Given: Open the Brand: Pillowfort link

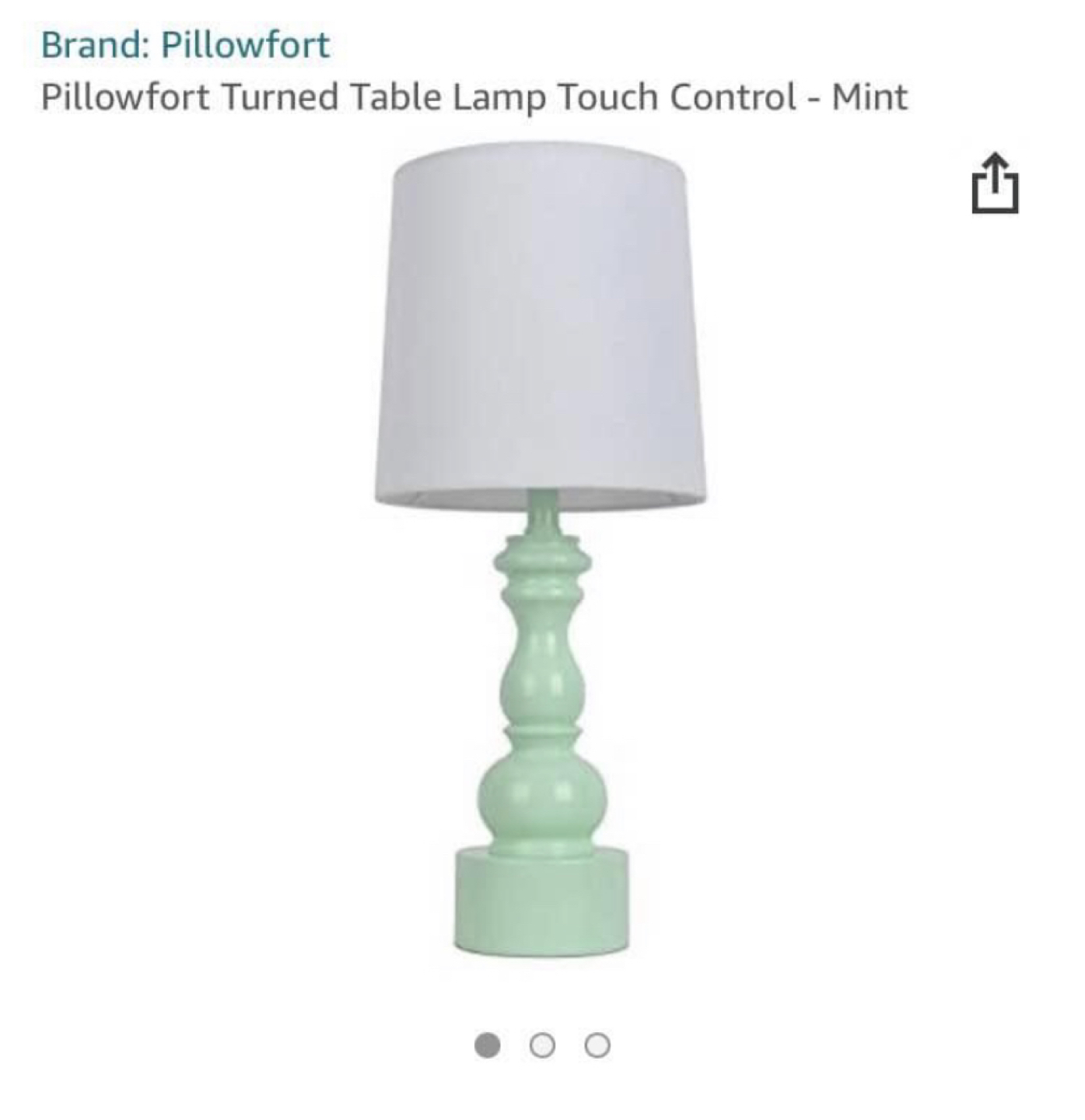Looking at the screenshot, I should click(x=185, y=44).
